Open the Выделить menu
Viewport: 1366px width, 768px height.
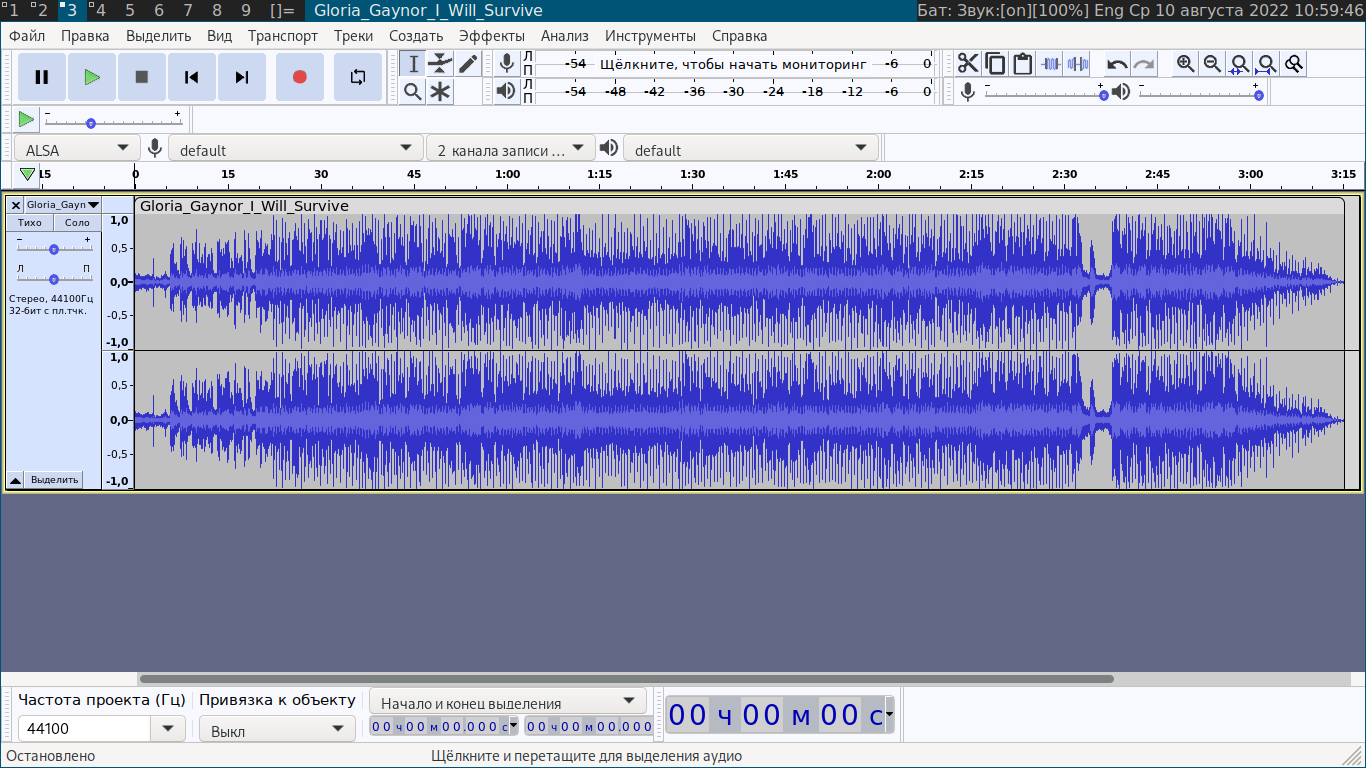(158, 36)
